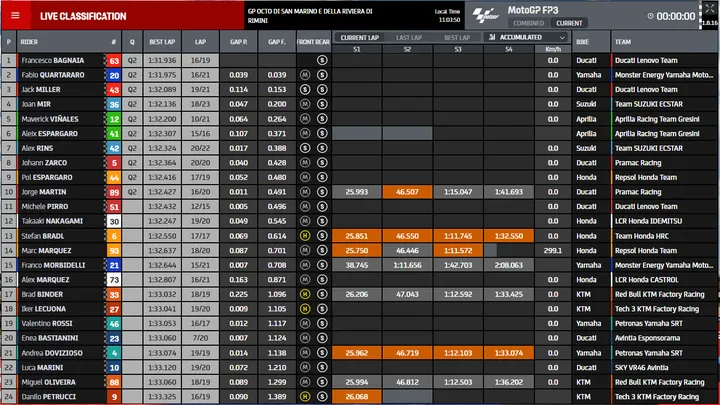The width and height of the screenshot is (720, 405).
Task: Click Jack Miller's front tyre S icon
Action: tap(305, 90)
